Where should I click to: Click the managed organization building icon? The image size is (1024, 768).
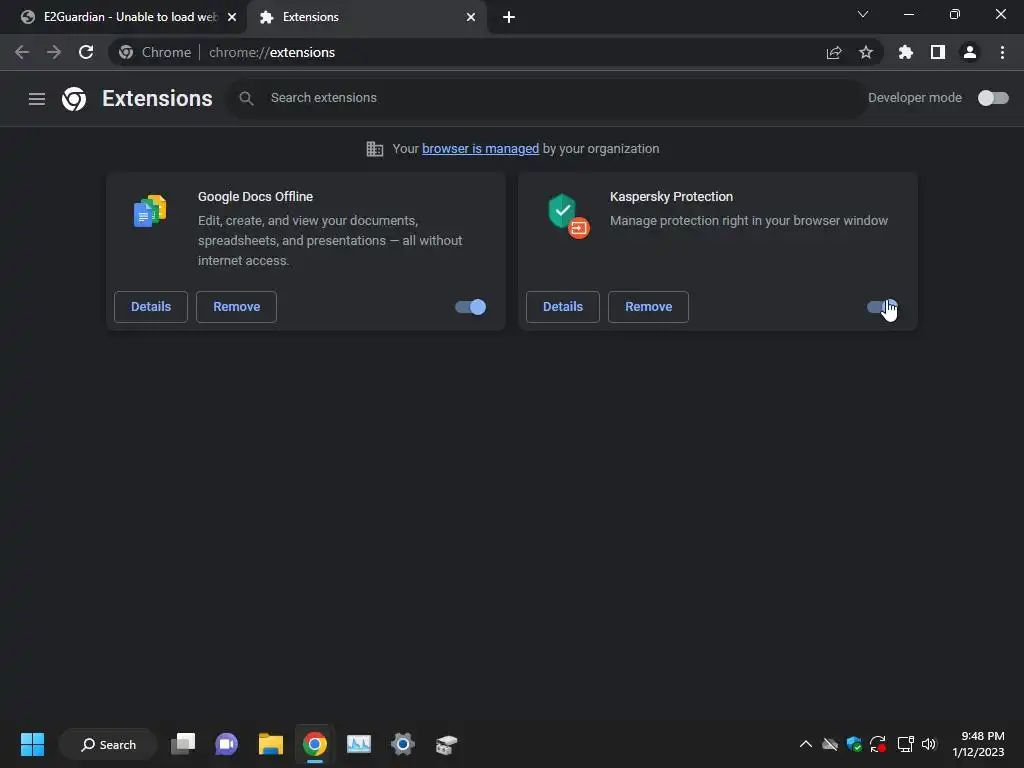[375, 149]
